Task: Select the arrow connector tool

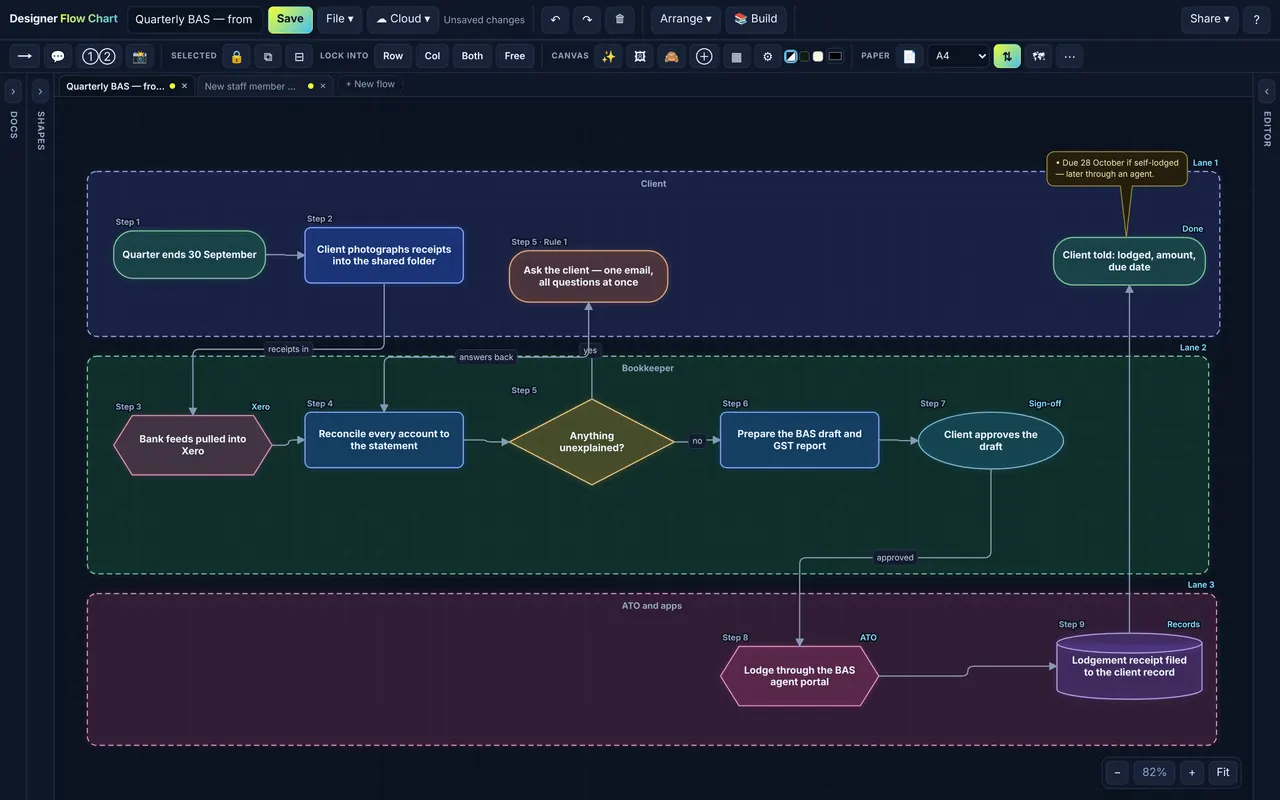Action: click(x=25, y=56)
